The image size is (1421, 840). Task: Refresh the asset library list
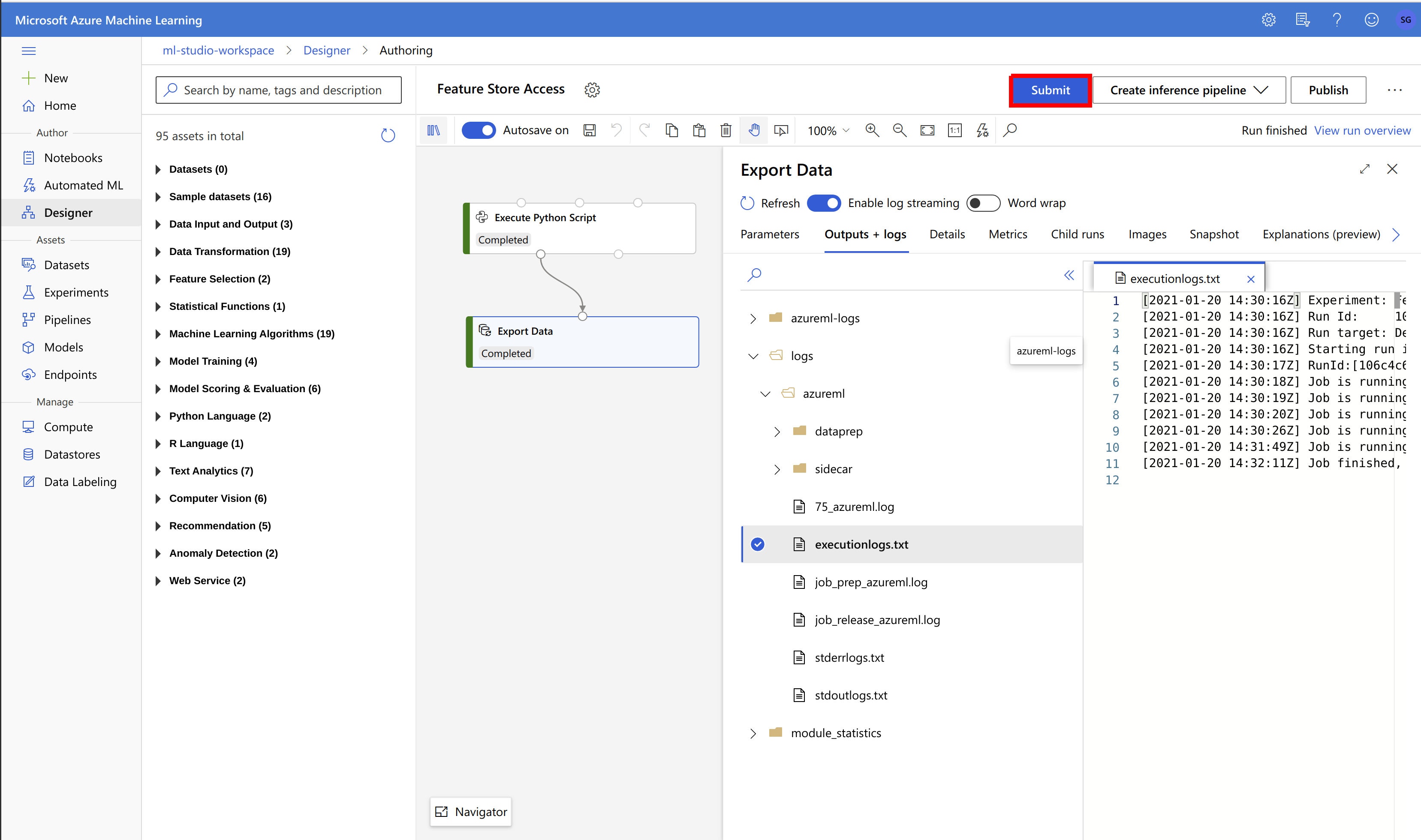(388, 135)
